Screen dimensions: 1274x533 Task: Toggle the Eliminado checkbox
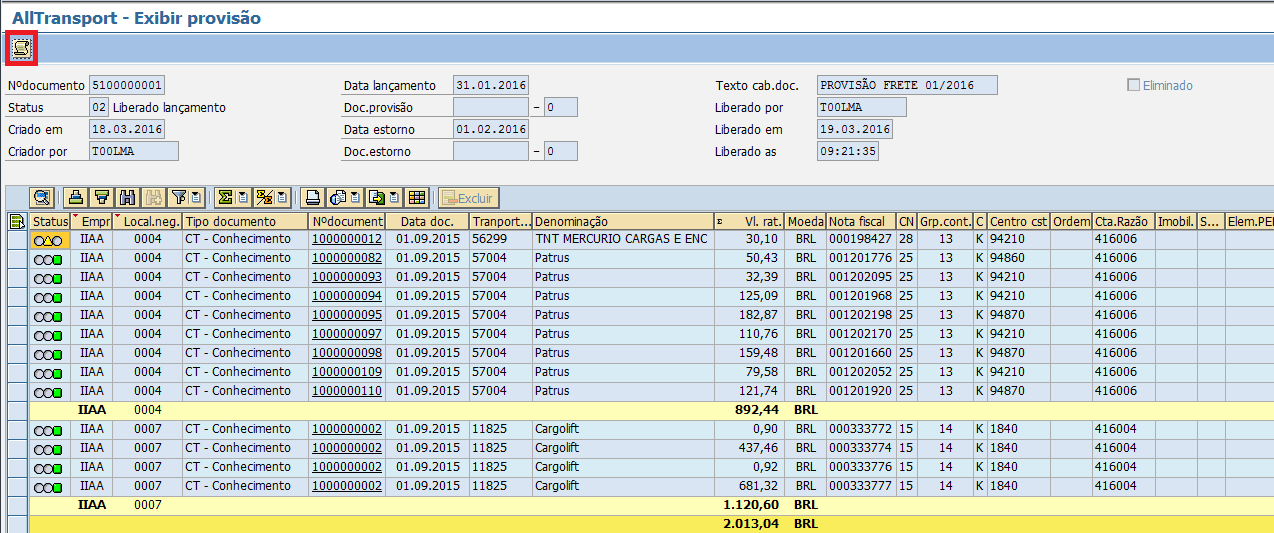point(1133,86)
